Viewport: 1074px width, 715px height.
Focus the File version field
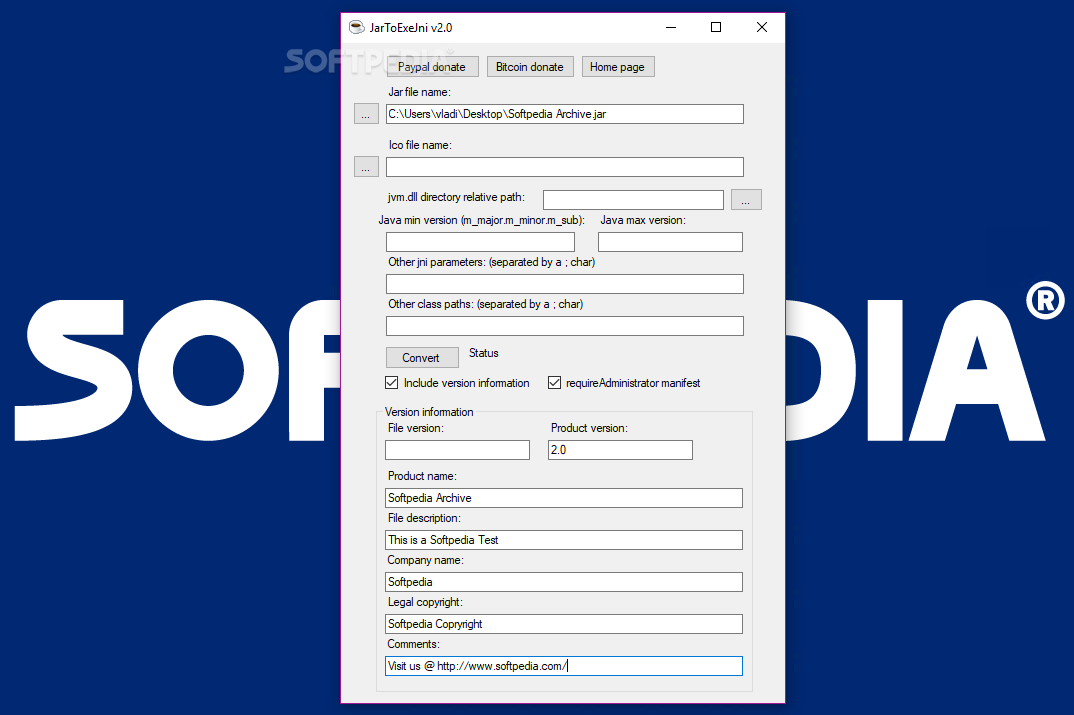click(x=458, y=450)
